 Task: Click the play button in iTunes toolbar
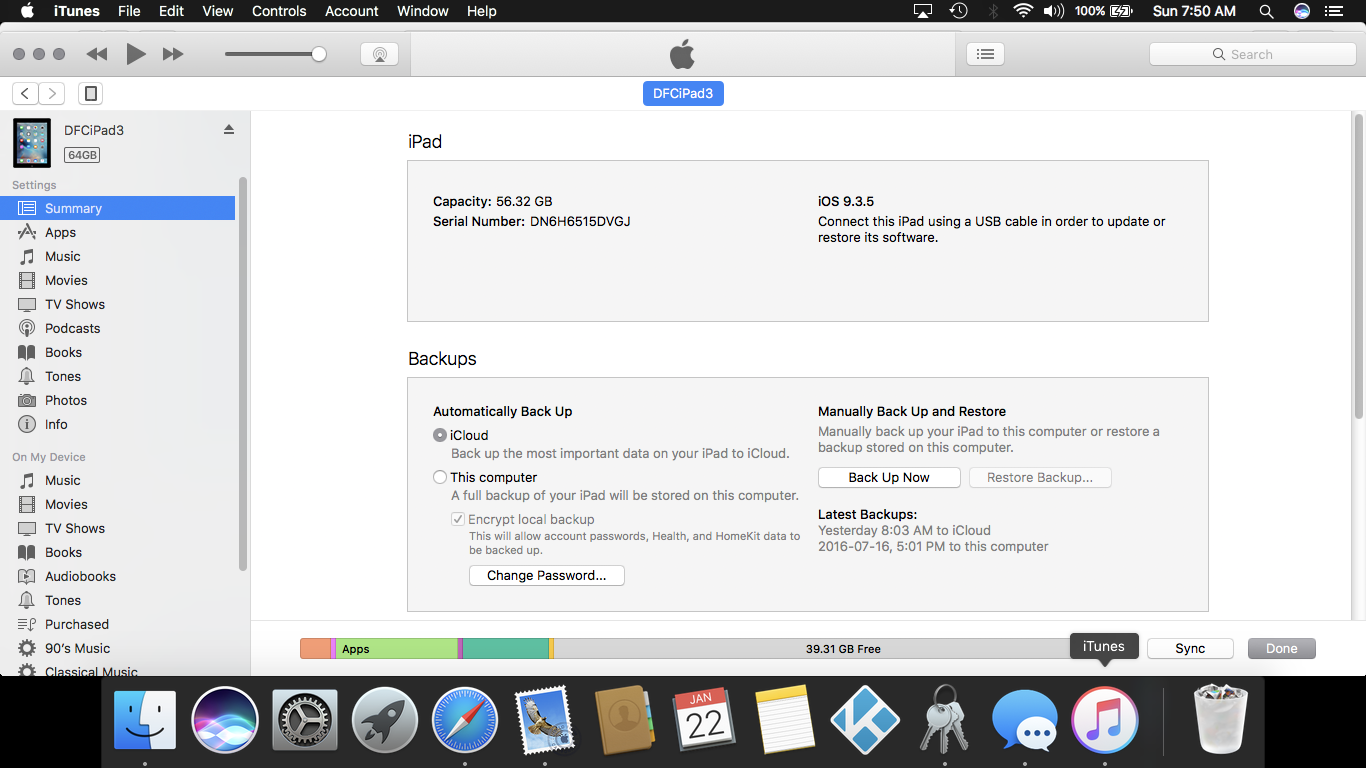coord(136,54)
